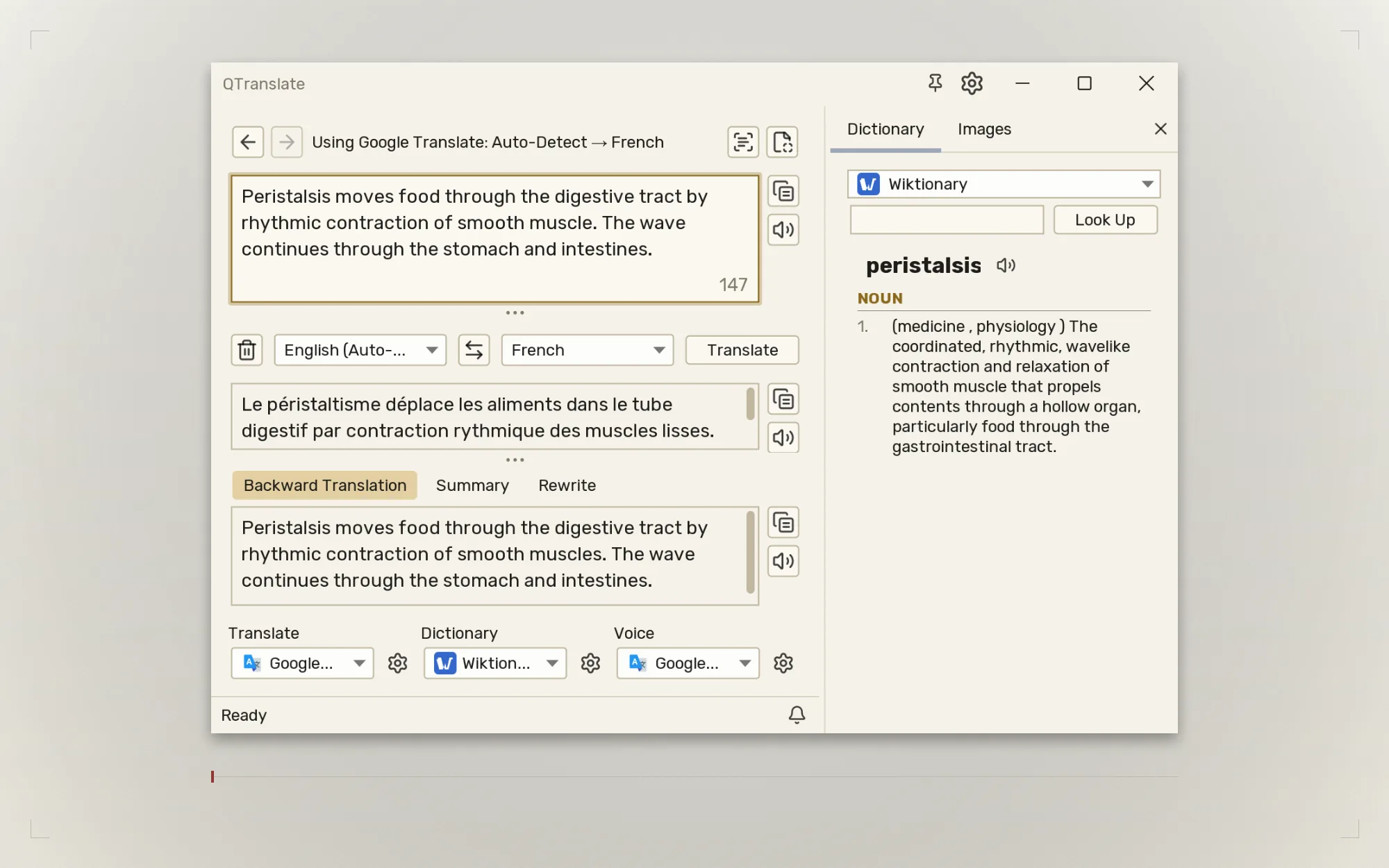Switch to the Dictionary tab

coord(885,129)
